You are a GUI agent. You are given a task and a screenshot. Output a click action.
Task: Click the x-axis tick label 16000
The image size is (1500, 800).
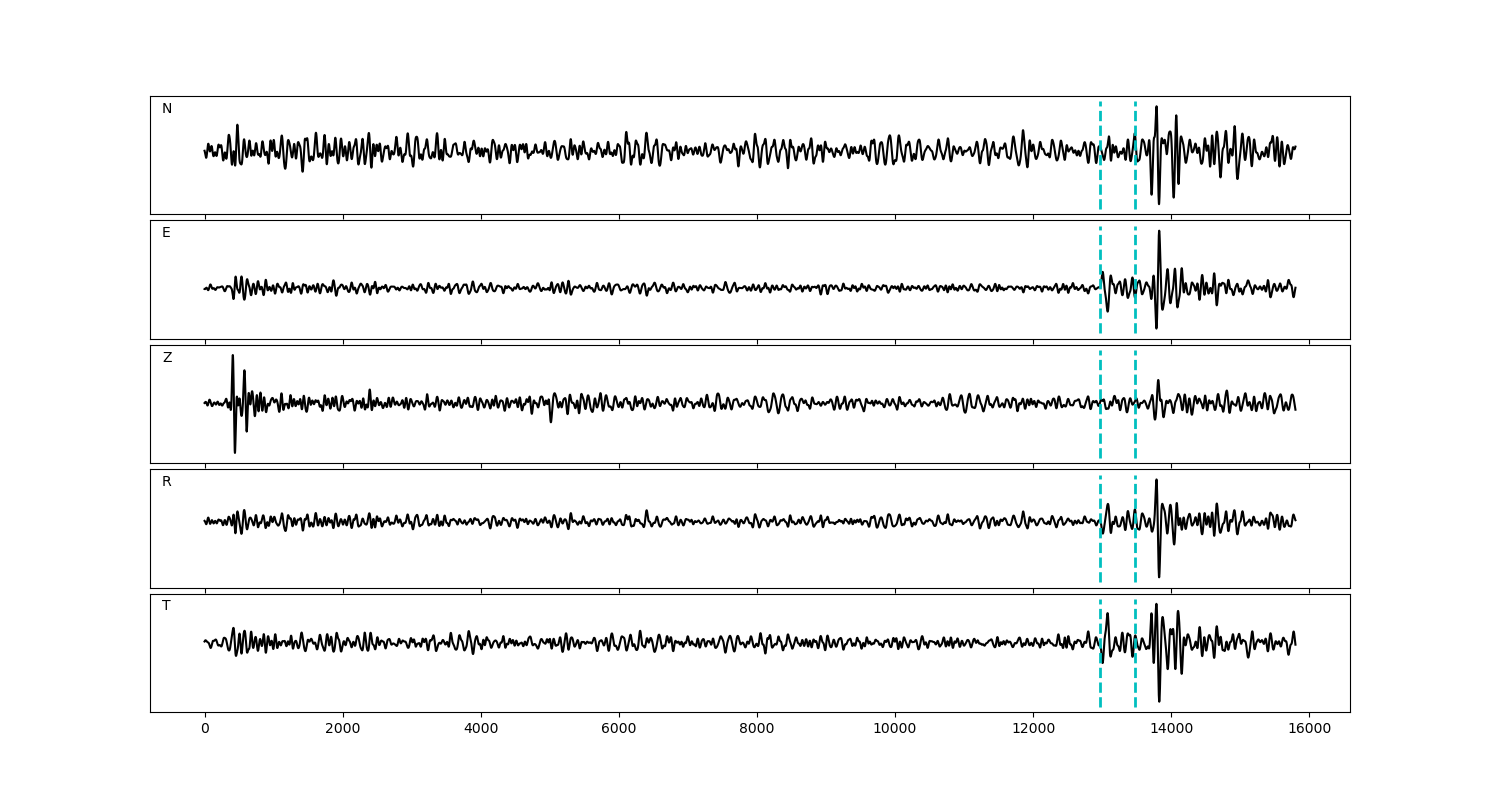point(1309,729)
